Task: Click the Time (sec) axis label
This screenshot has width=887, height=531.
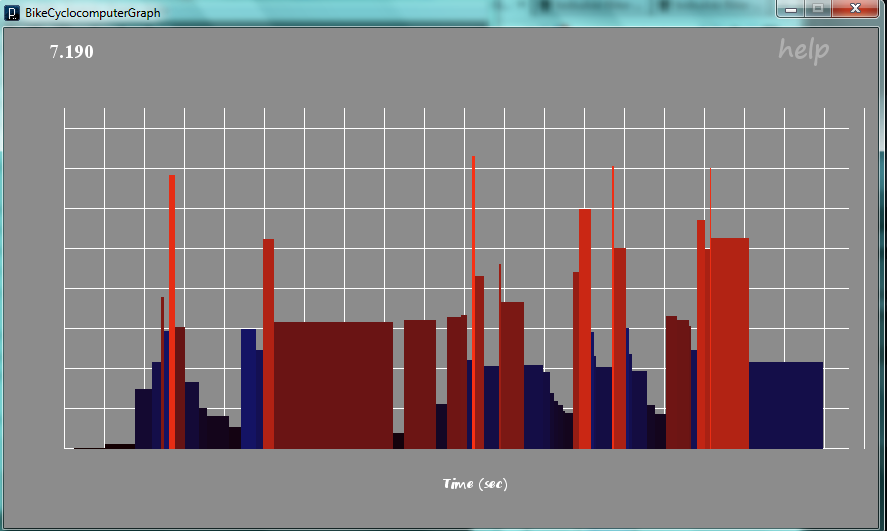Action: 475,484
